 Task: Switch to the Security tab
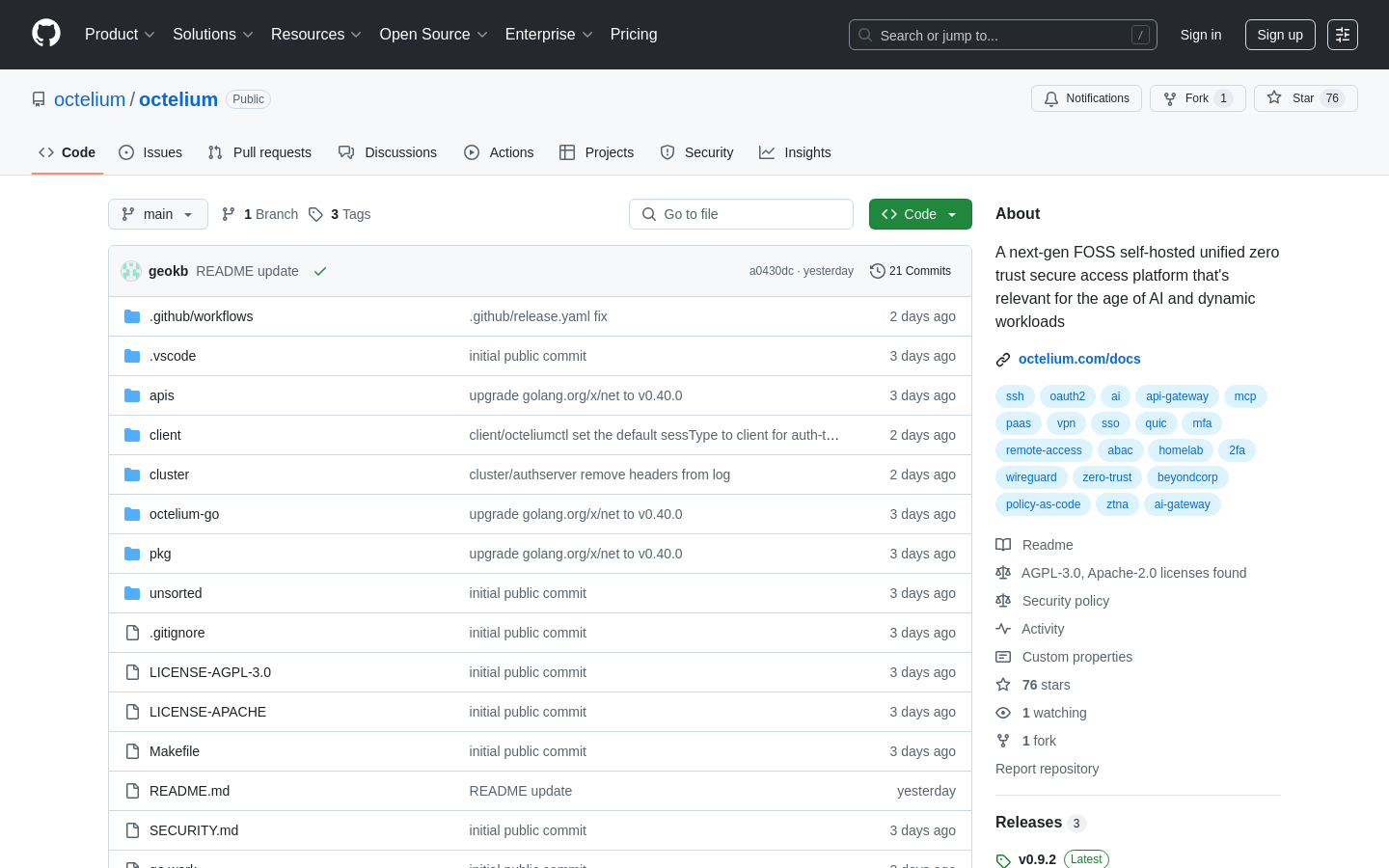[696, 152]
